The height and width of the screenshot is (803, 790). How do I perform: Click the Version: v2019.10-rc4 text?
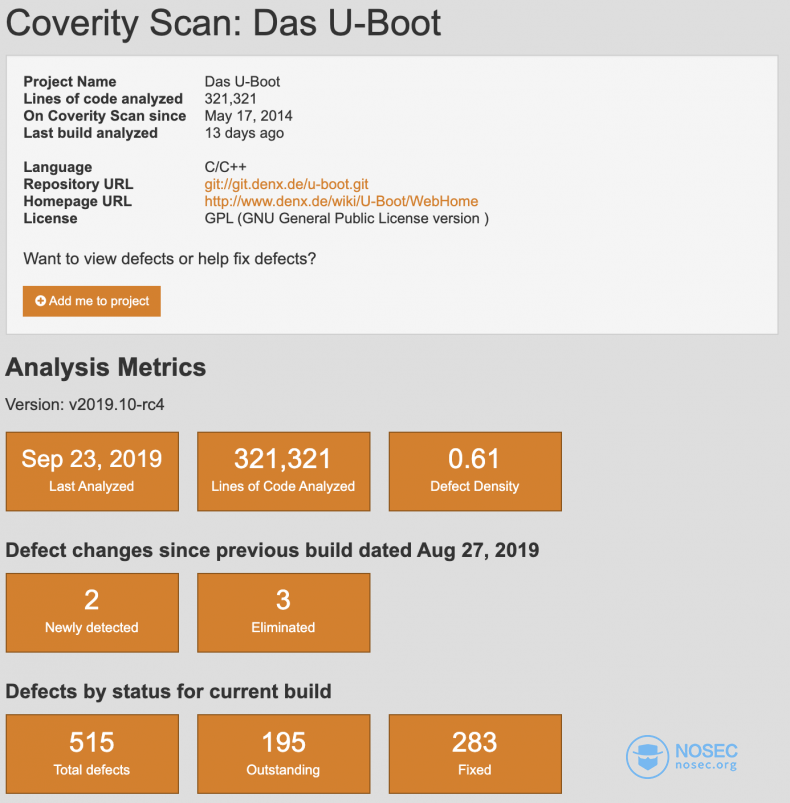point(85,405)
